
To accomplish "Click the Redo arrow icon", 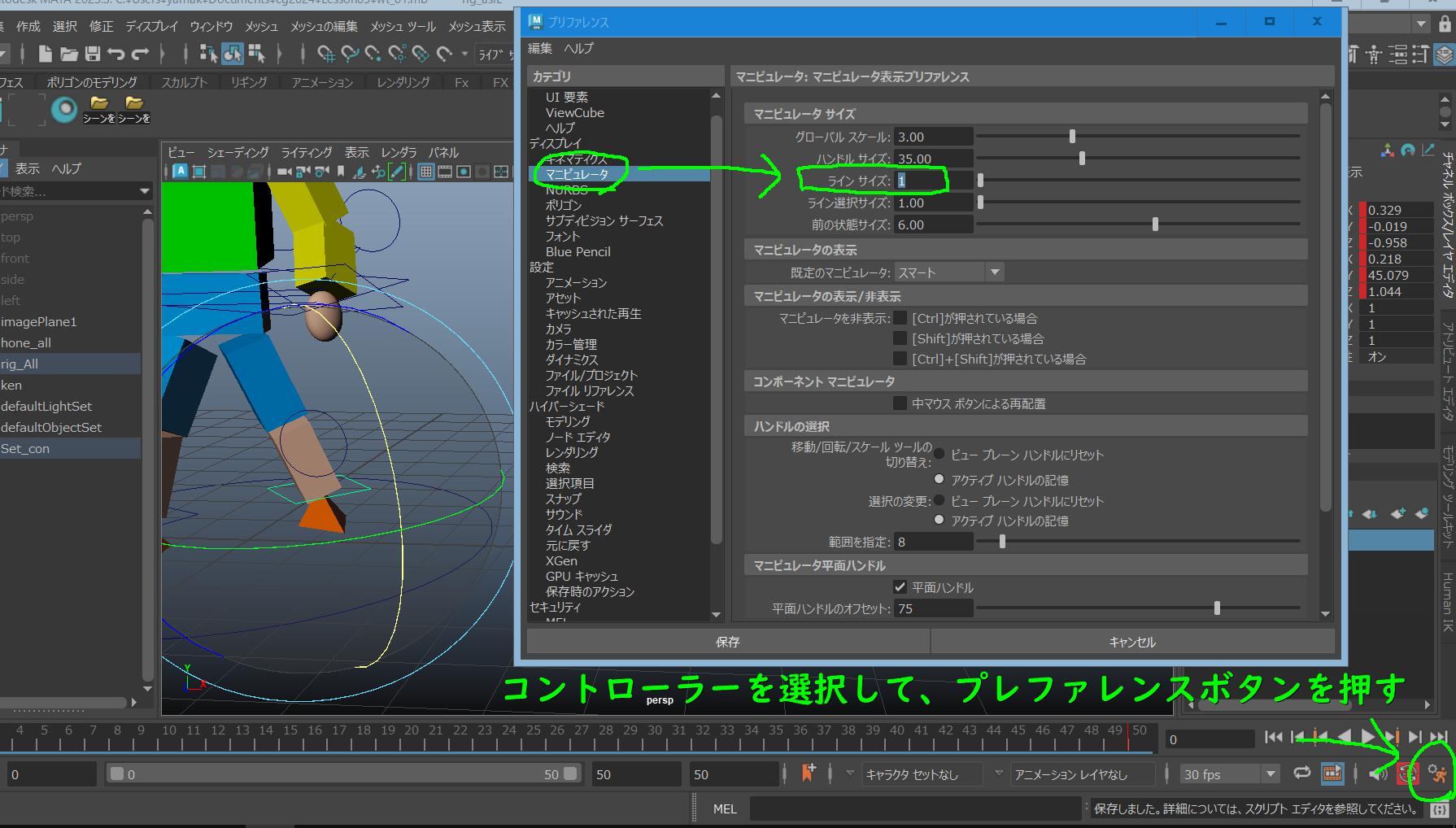I will pos(140,54).
